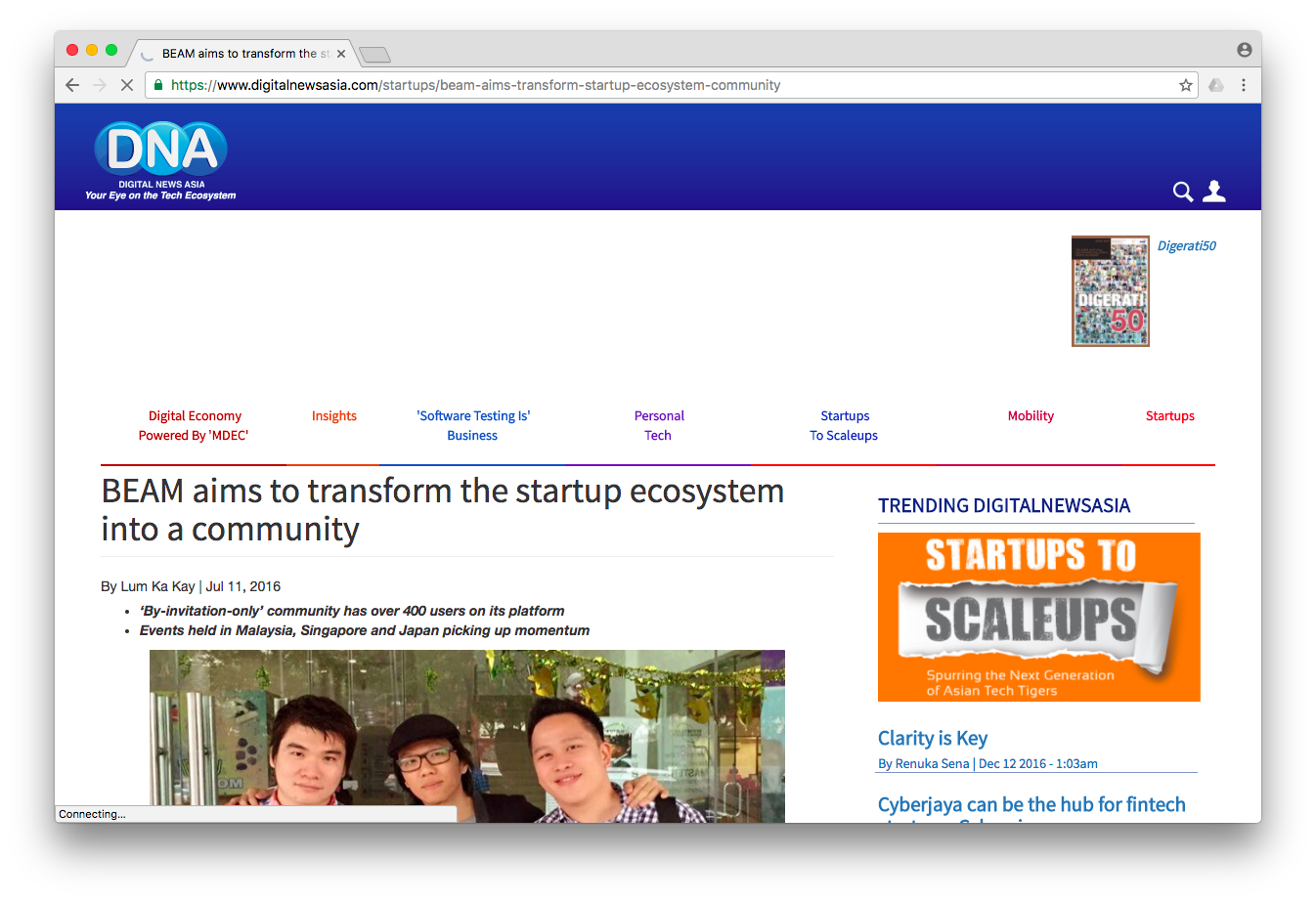Click the Startups to Scaleups orange banner
This screenshot has width=1316, height=901.
point(1039,617)
